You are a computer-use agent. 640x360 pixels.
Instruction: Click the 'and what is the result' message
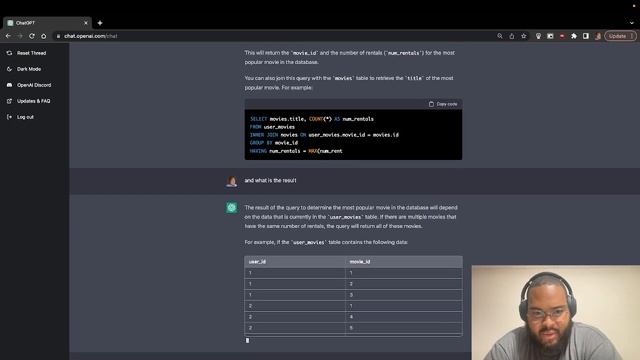pos(270,180)
